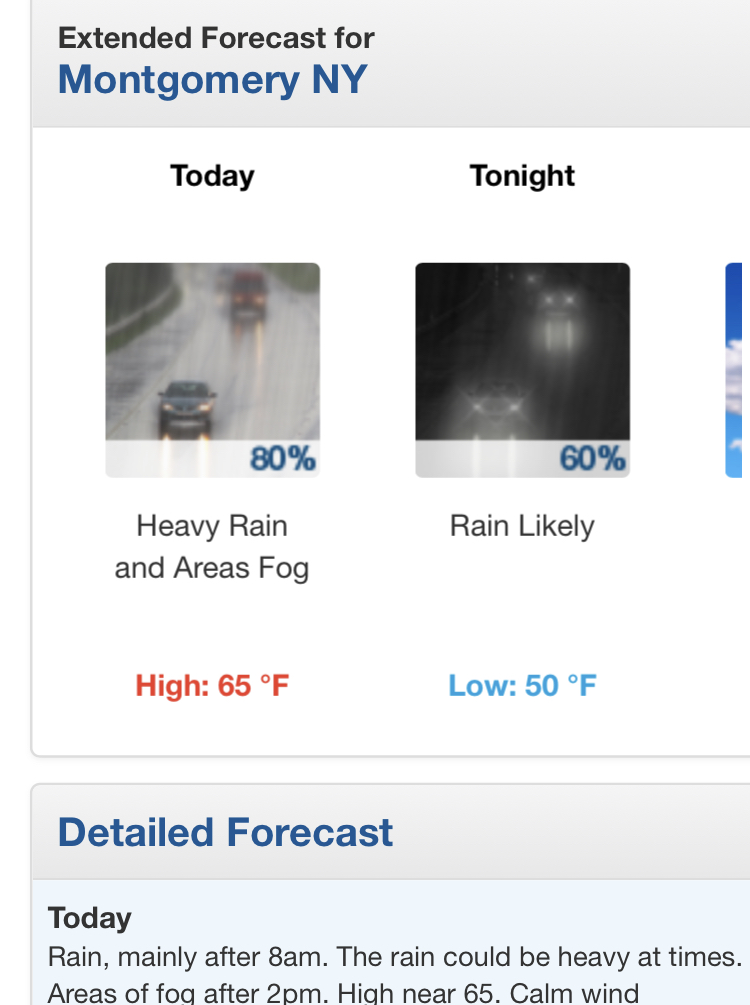Click the High: 65 °F temperature
The width and height of the screenshot is (750, 1005).
[x=212, y=686]
